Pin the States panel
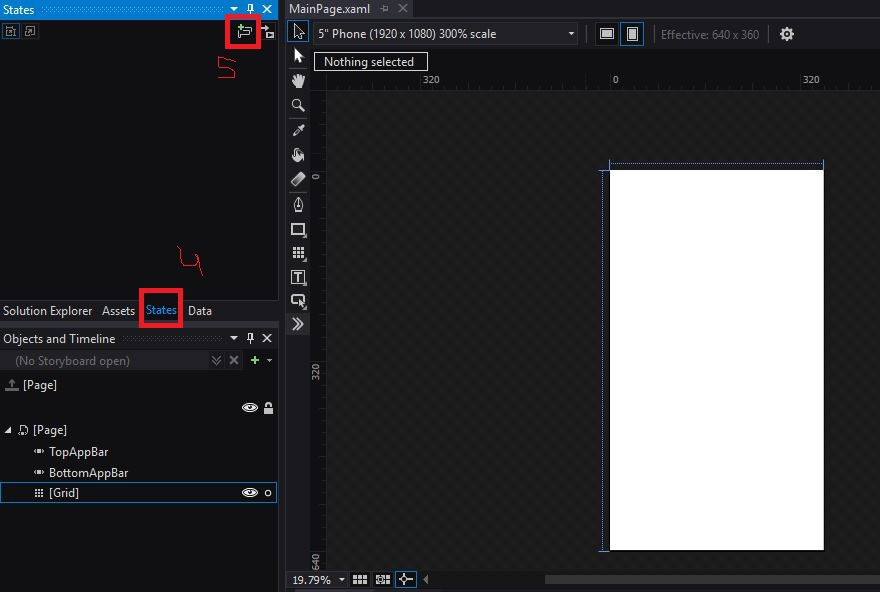 (250, 9)
